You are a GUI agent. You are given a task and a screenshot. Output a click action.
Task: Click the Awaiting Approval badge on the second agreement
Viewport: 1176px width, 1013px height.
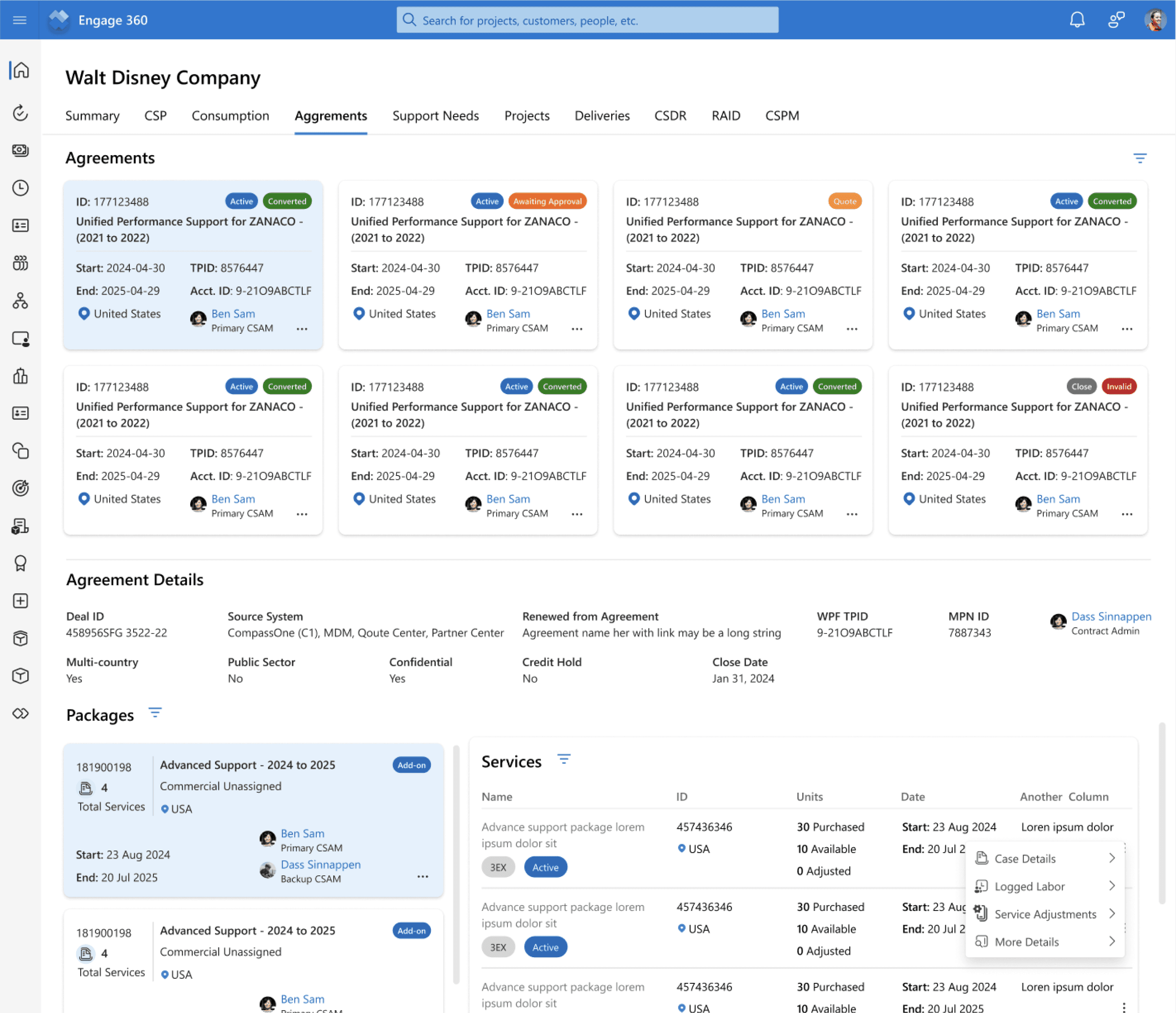point(547,202)
